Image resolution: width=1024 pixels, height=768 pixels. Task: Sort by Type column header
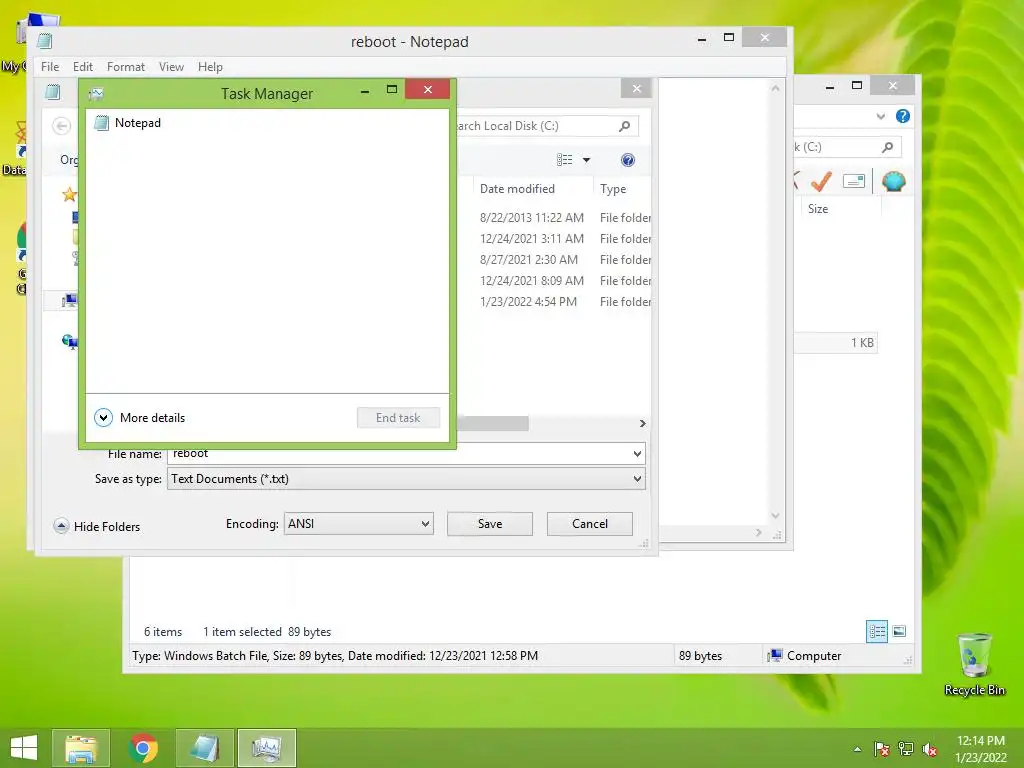(x=613, y=189)
